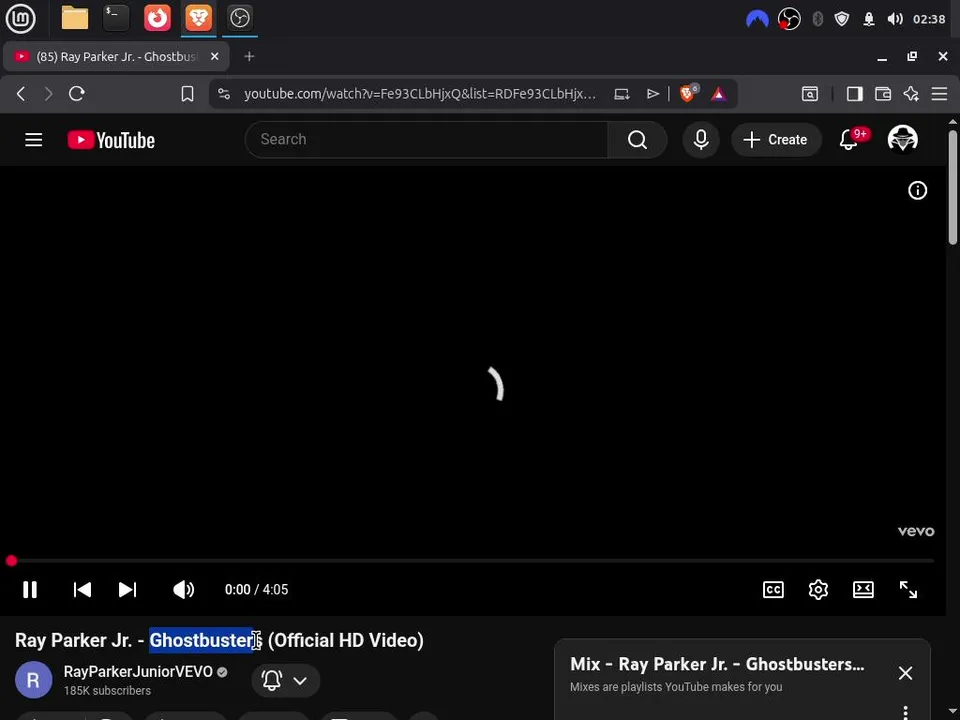
Task: Close the Ghostbusters browser tab
Action: point(214,56)
